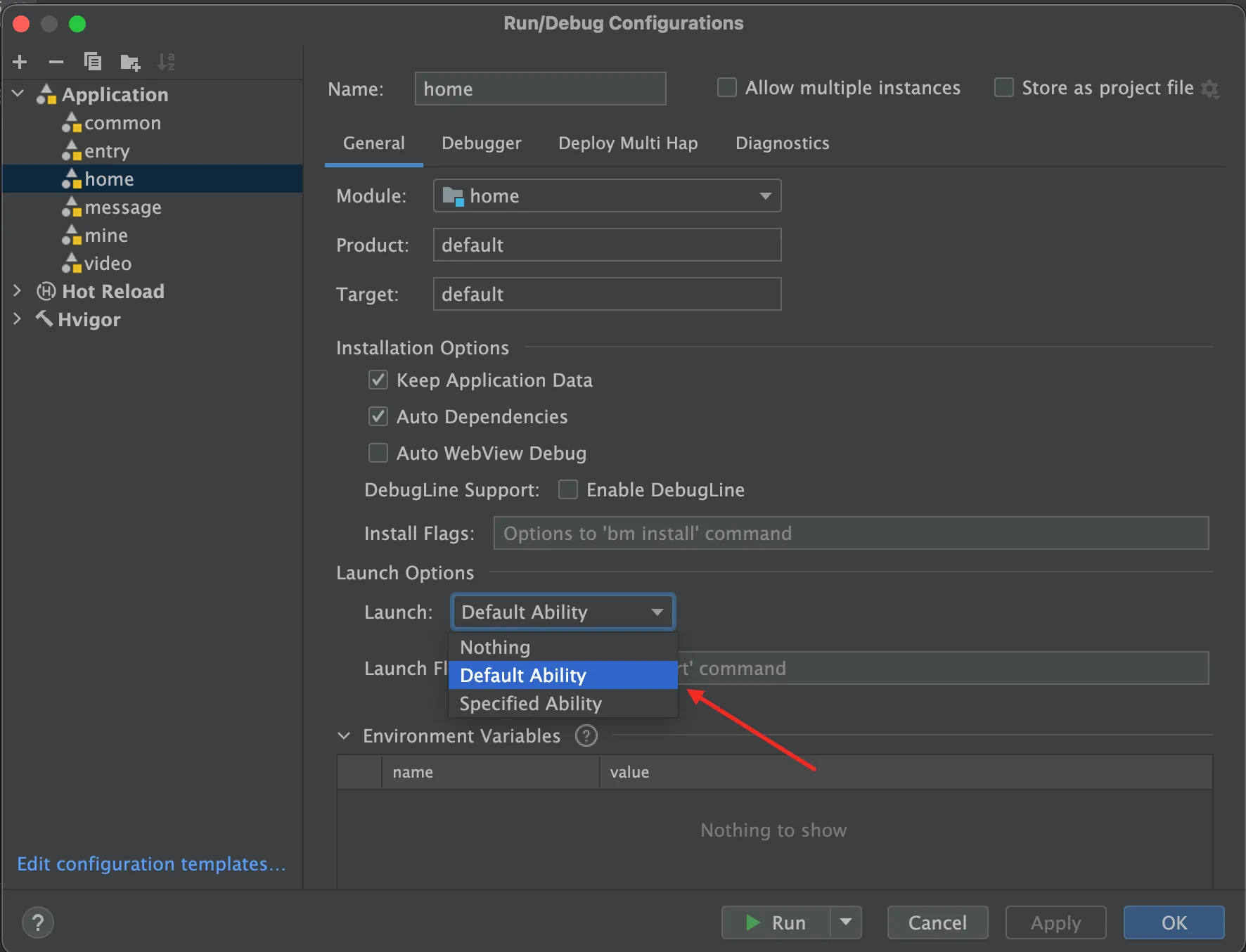Click the gear icon beside Store as project file
This screenshot has height=952, width=1246.
pyautogui.click(x=1210, y=89)
